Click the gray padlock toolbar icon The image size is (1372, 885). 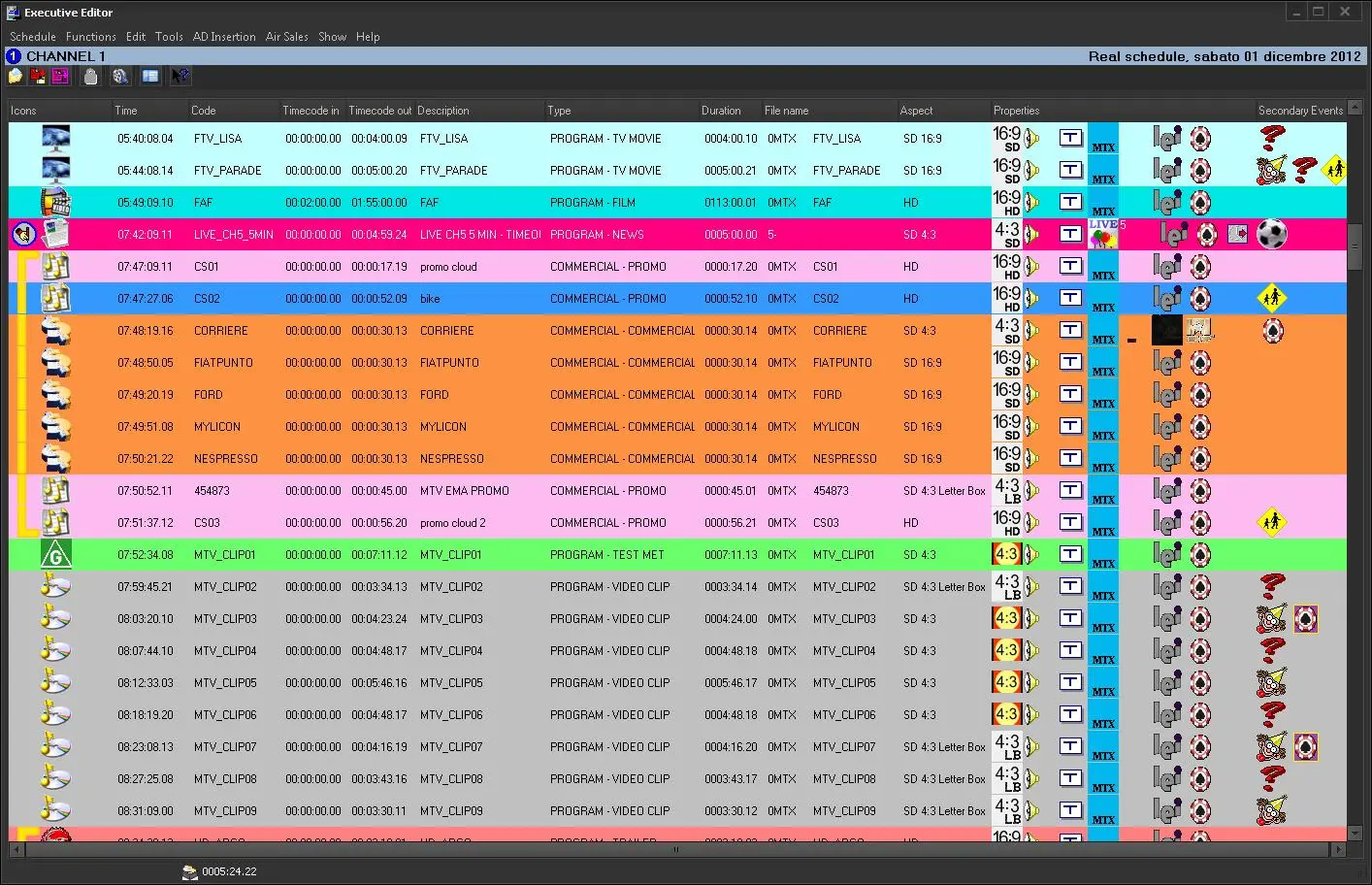coord(91,76)
